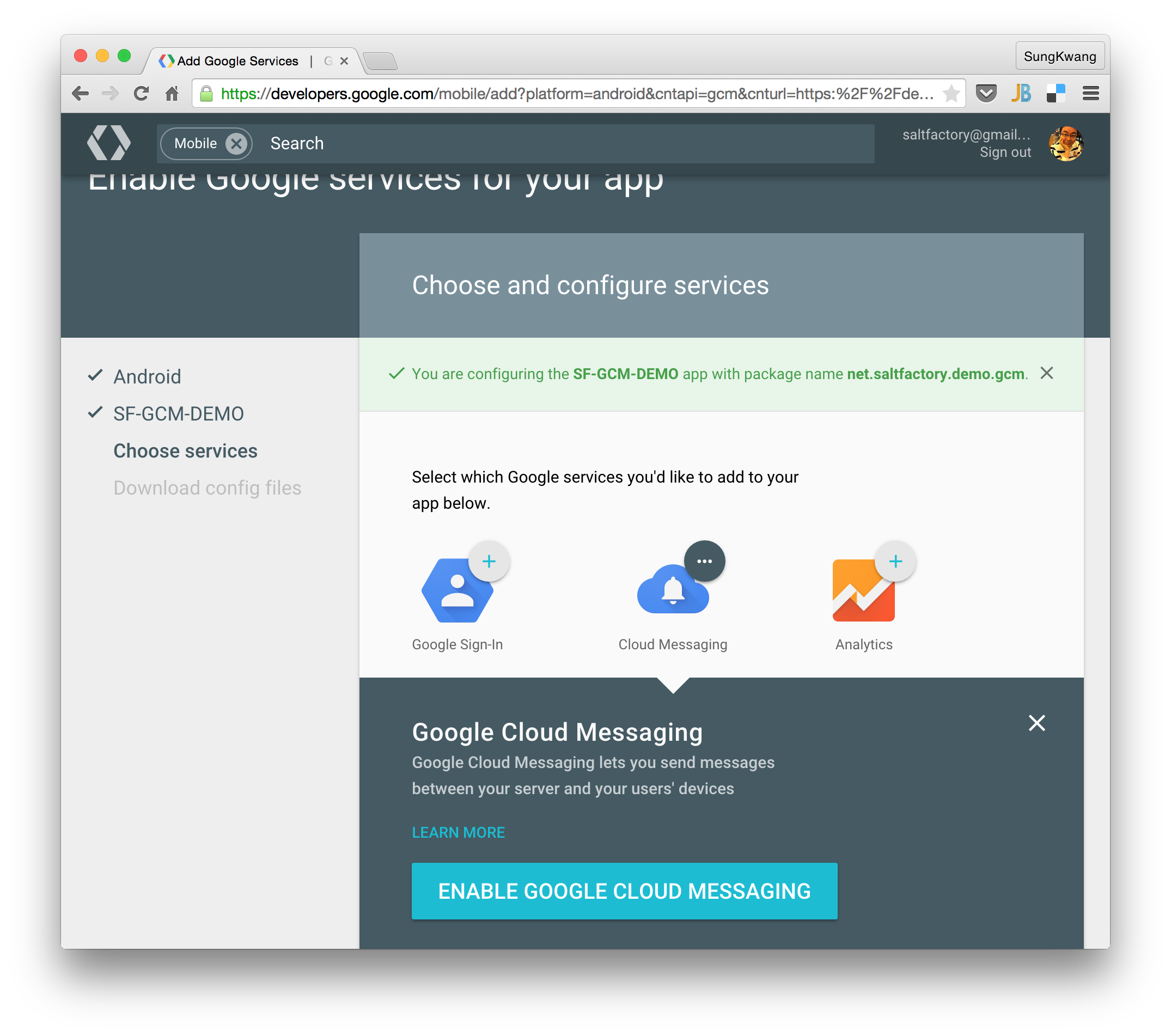Screen dimensions: 1171x1036
Task: Click Mobile chip label
Action: [x=196, y=143]
